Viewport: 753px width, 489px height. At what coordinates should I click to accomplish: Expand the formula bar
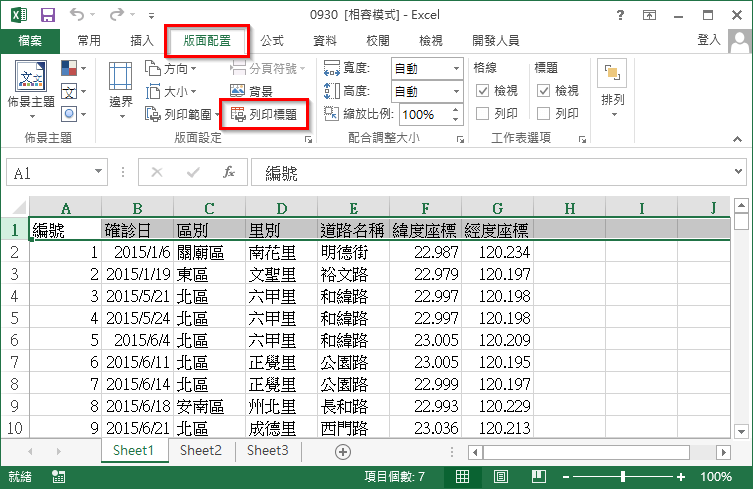tap(738, 171)
